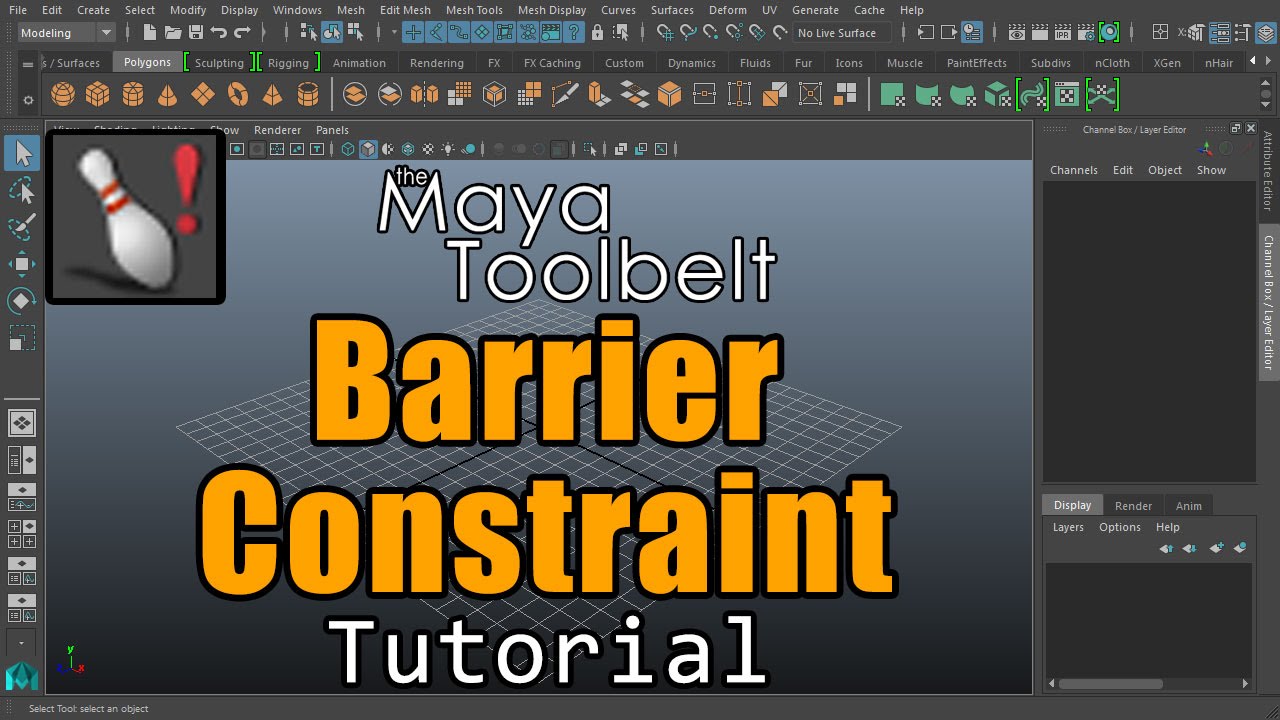This screenshot has width=1280, height=720.
Task: Create a polygon Cube from the shelf
Action: click(x=97, y=95)
